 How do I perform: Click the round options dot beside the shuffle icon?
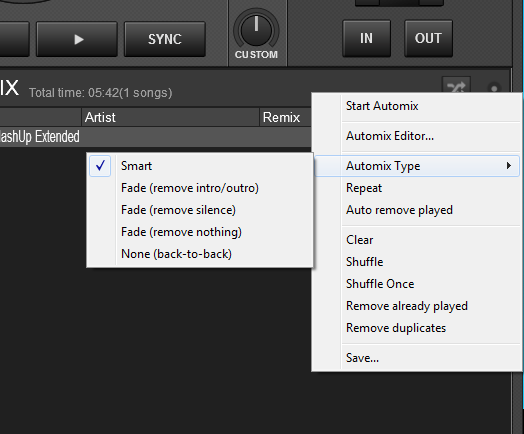pos(494,88)
